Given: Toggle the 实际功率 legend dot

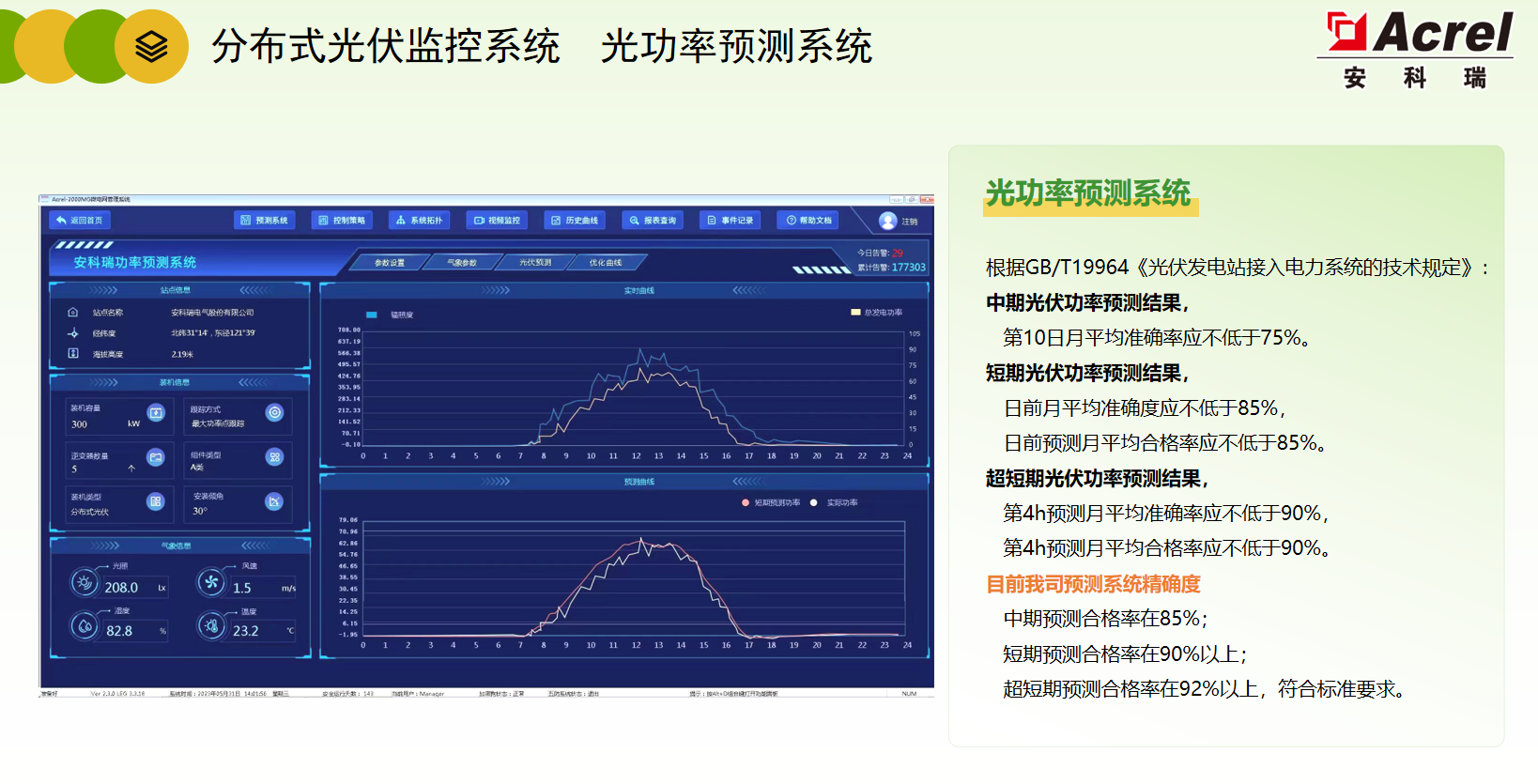Looking at the screenshot, I should [x=814, y=503].
